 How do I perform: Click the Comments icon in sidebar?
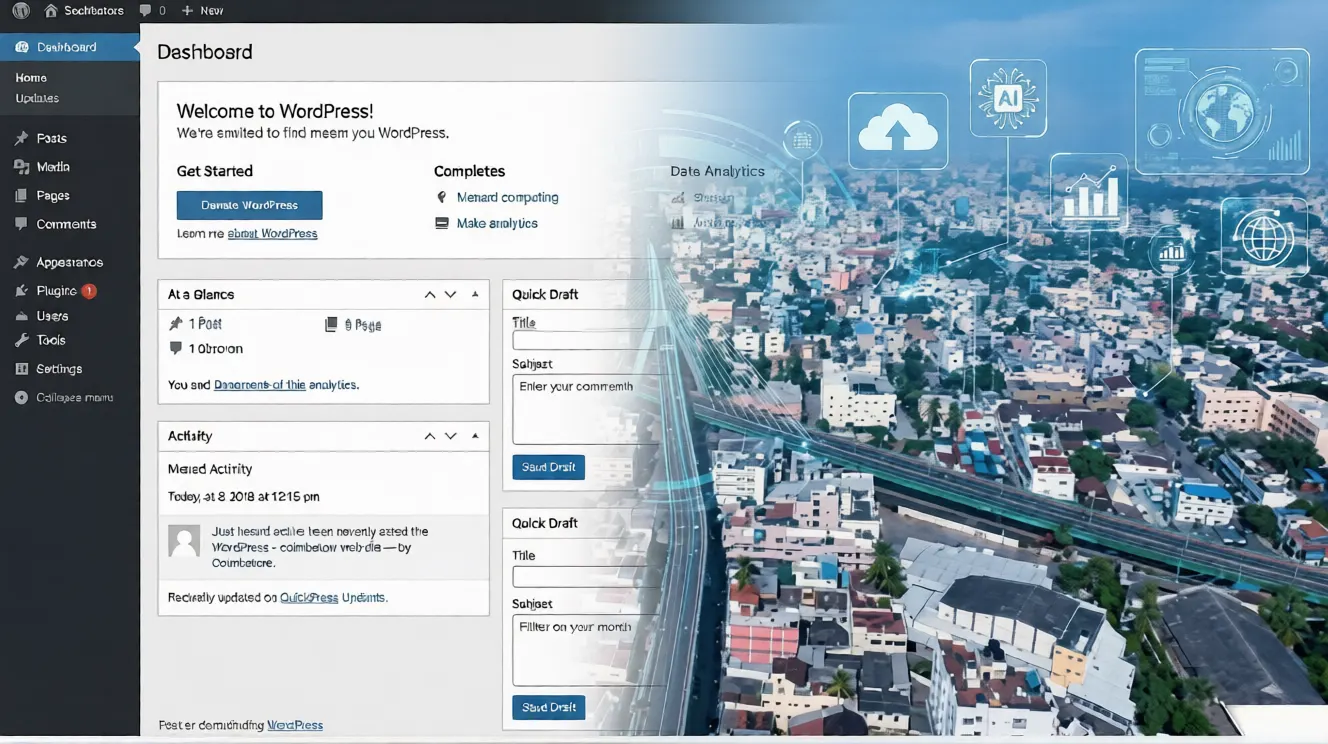point(21,224)
